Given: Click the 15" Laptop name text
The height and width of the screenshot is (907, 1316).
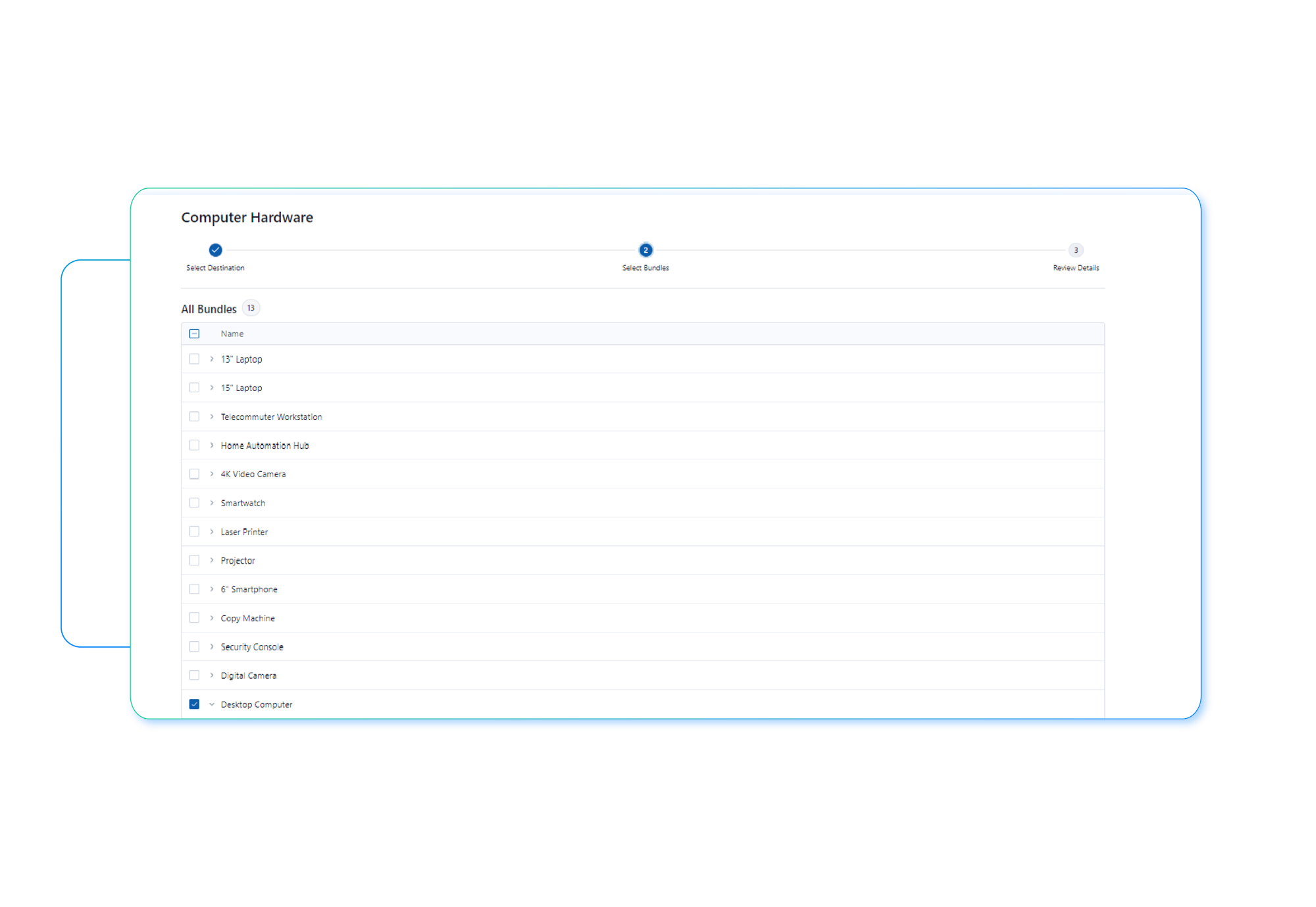Looking at the screenshot, I should [x=241, y=388].
